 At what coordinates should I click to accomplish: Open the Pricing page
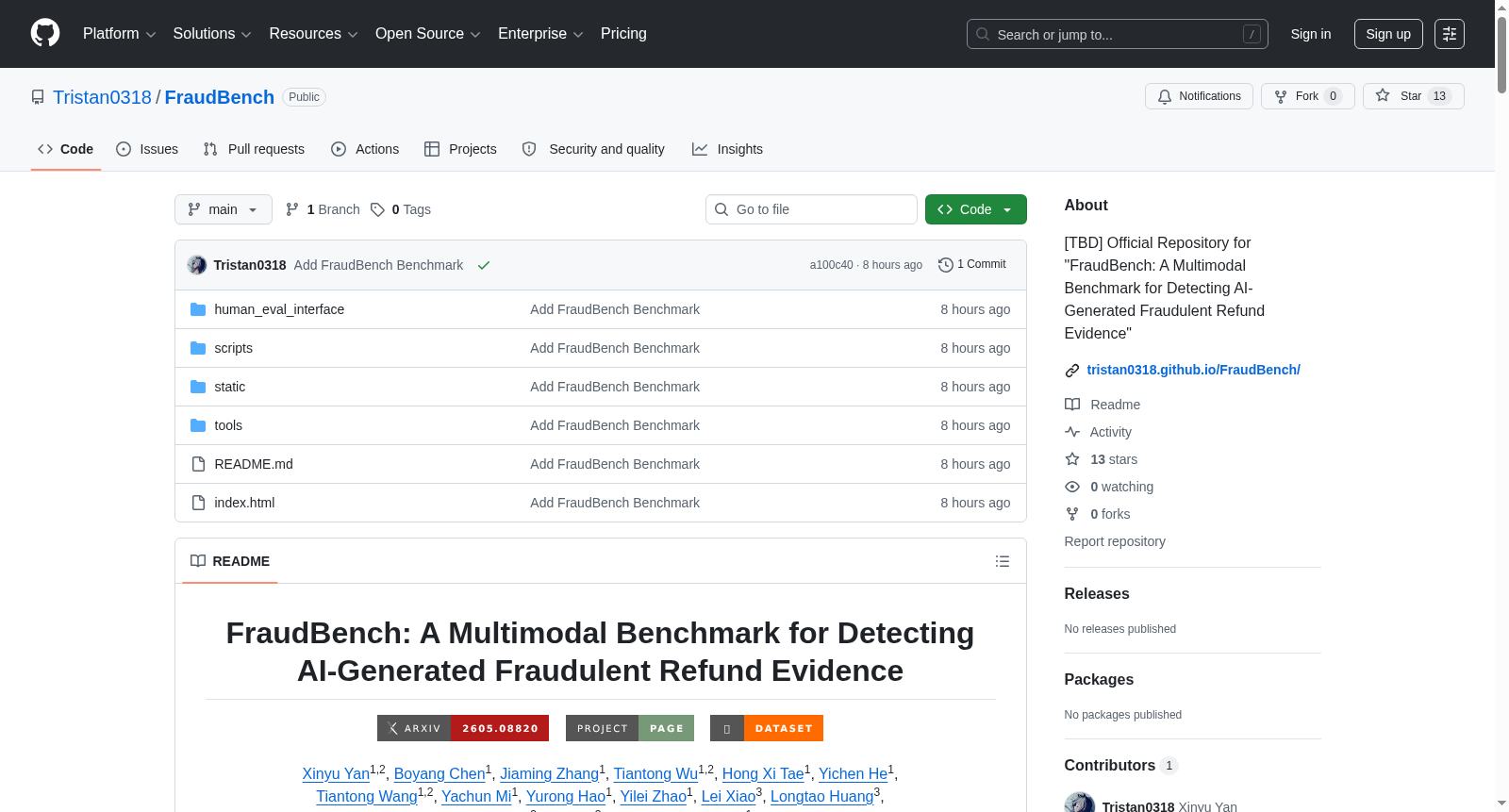tap(623, 34)
